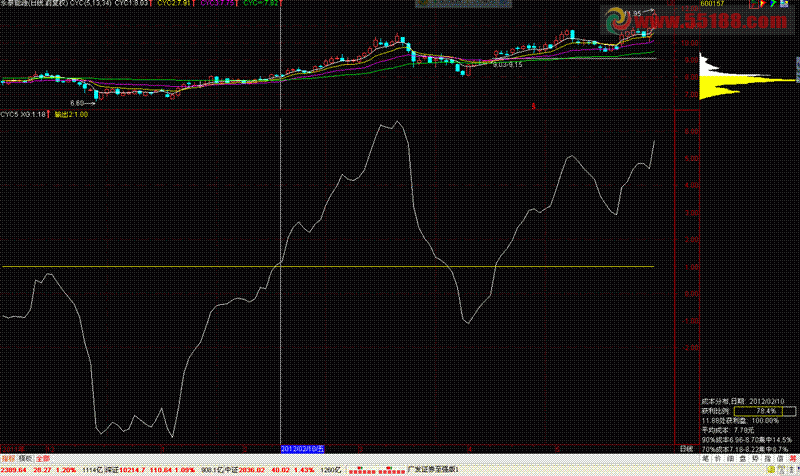Click the green-blue arrow icon at top right
Screen dimensions: 800x476
pyautogui.click(x=773, y=4)
